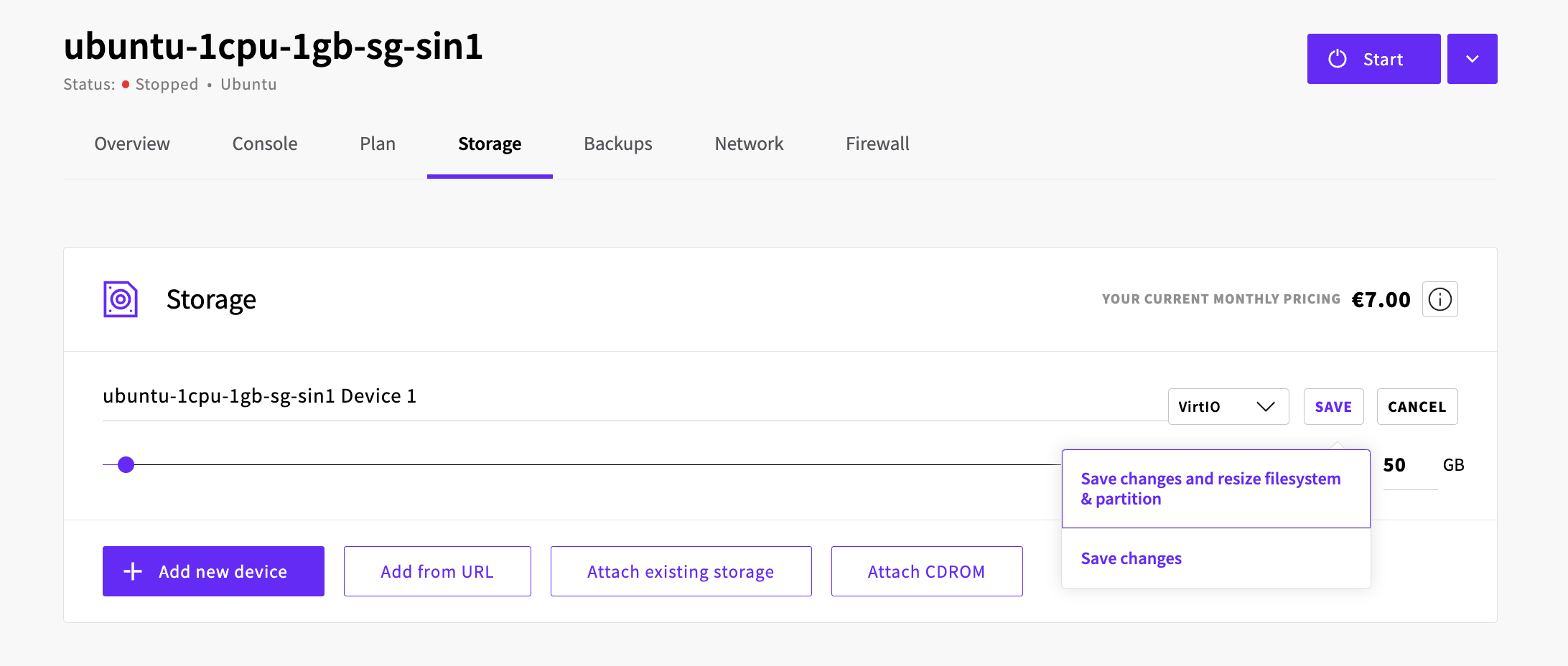The width and height of the screenshot is (1568, 666).
Task: Open the dropdown arrow beside Start
Action: (1472, 59)
